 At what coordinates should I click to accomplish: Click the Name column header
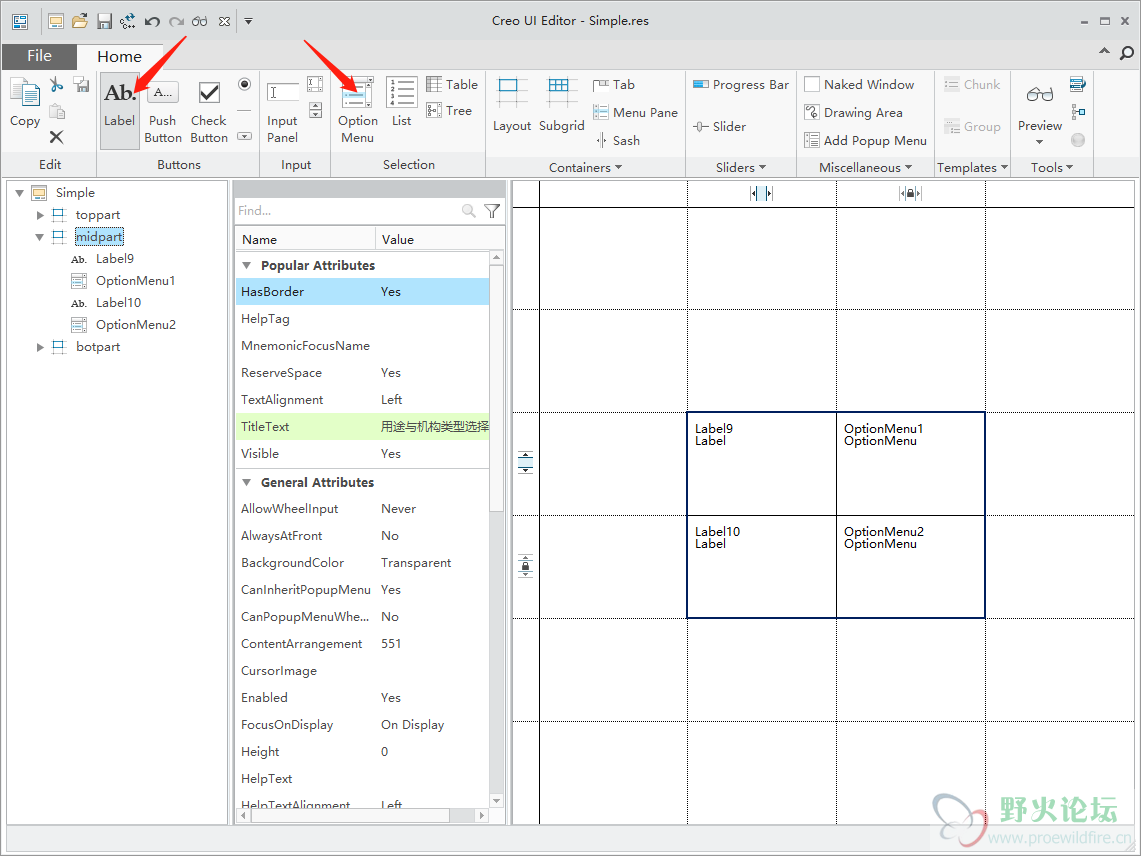coord(305,239)
